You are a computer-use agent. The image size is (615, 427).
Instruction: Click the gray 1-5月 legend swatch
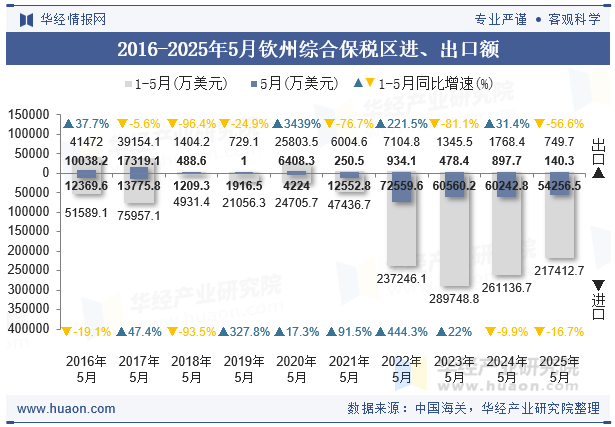(x=128, y=84)
